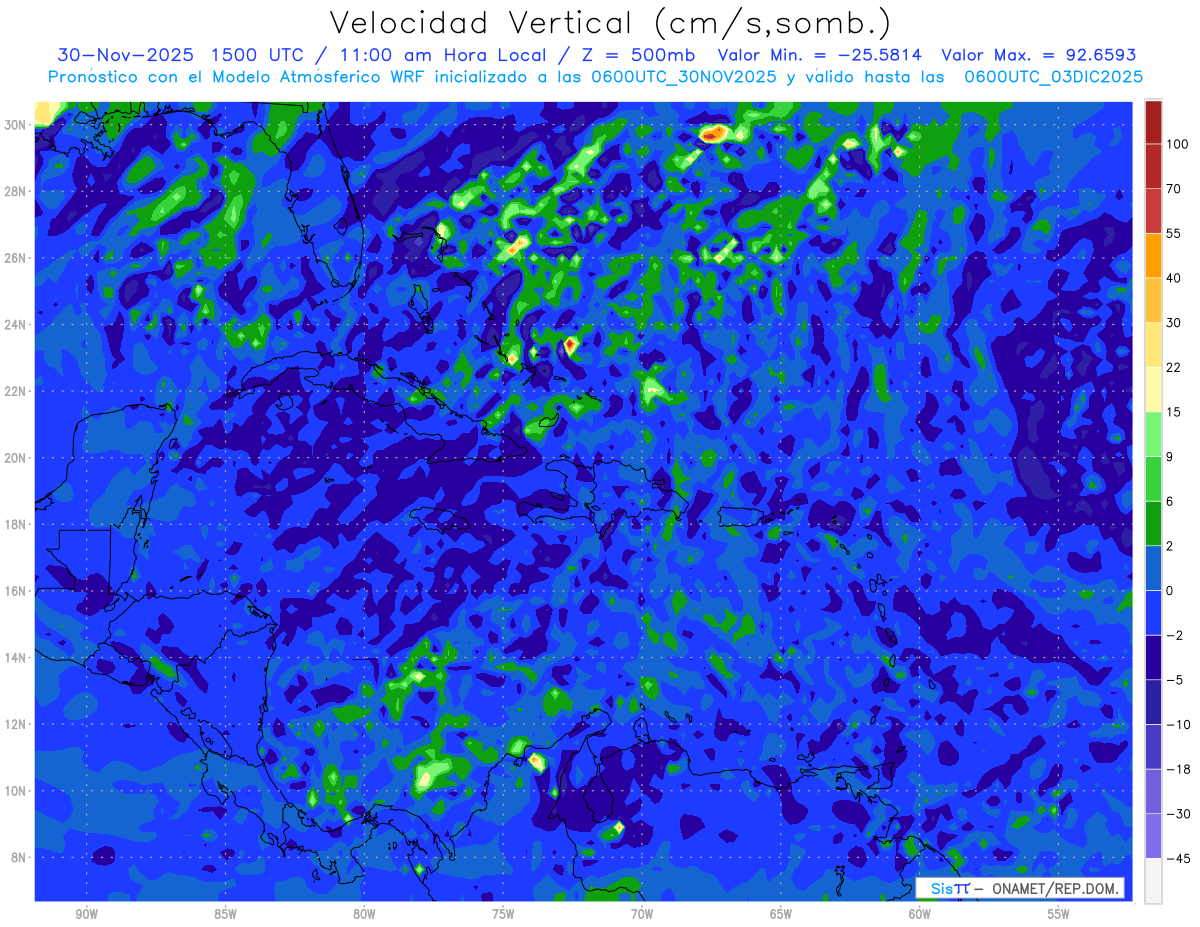Click the colorbar label "100"
This screenshot has height=927, width=1200.
click(1177, 144)
